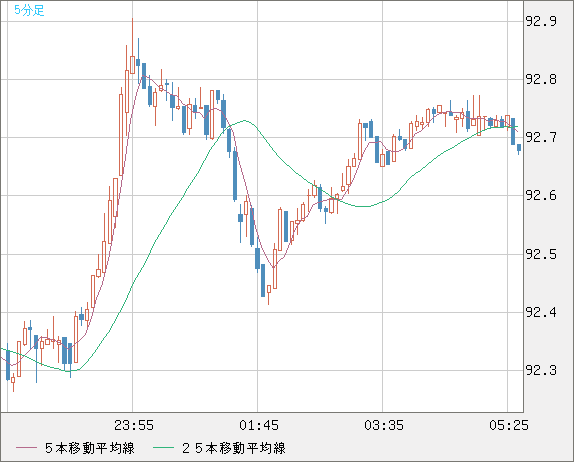574x462 pixels.
Task: Click the 92.9 price axis label
Action: 541,22
